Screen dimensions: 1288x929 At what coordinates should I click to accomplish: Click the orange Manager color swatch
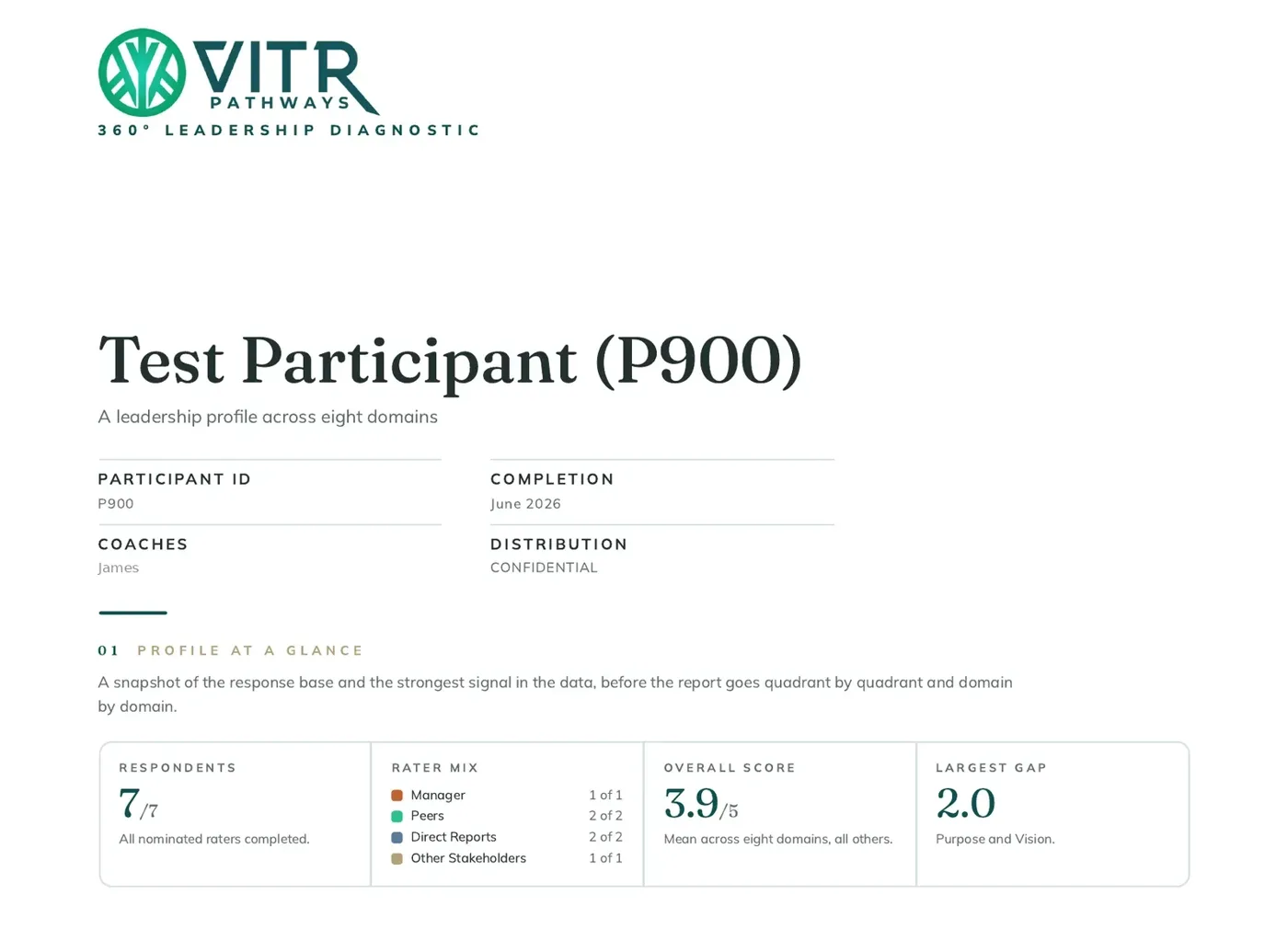coord(397,795)
